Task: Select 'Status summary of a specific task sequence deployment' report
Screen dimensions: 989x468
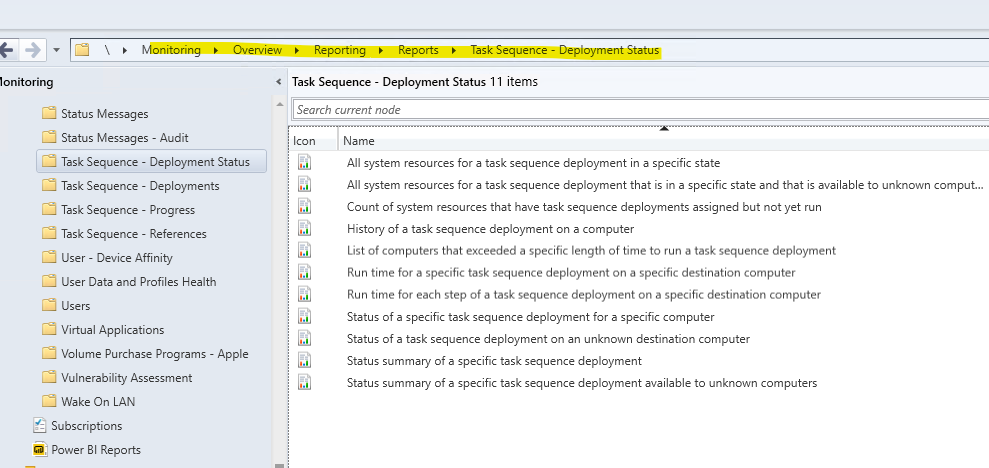Action: tap(494, 361)
